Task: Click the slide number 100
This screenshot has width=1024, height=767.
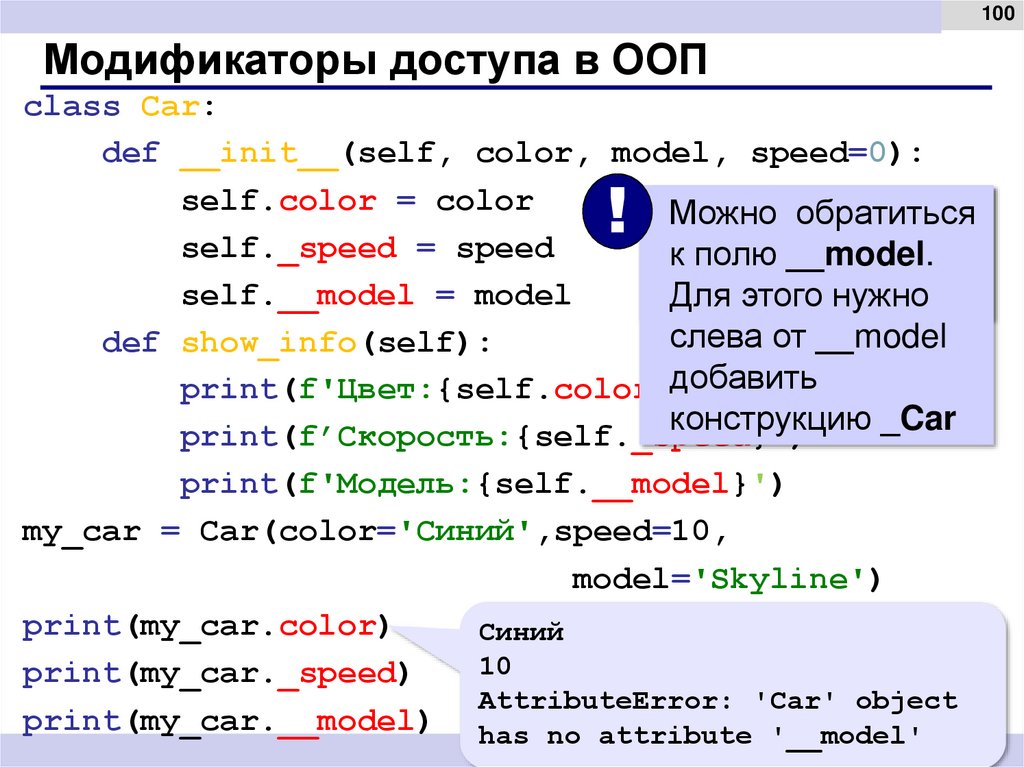Action: click(x=998, y=13)
